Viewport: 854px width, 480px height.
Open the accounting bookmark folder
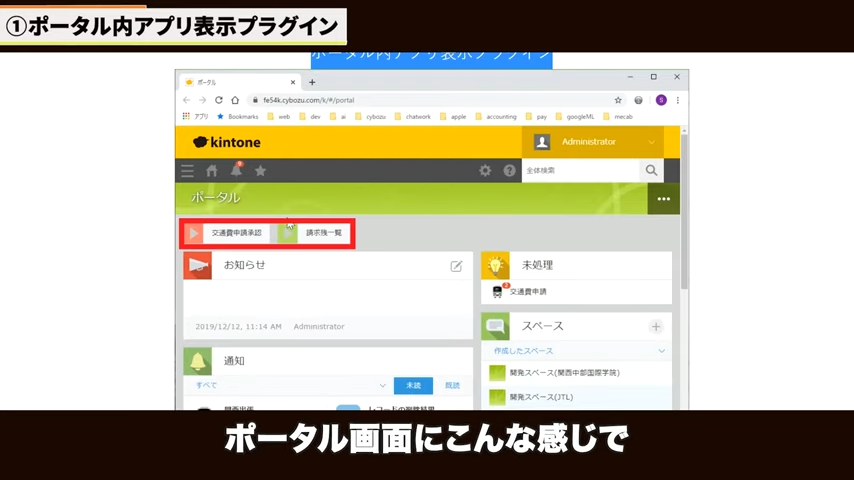pyautogui.click(x=496, y=117)
